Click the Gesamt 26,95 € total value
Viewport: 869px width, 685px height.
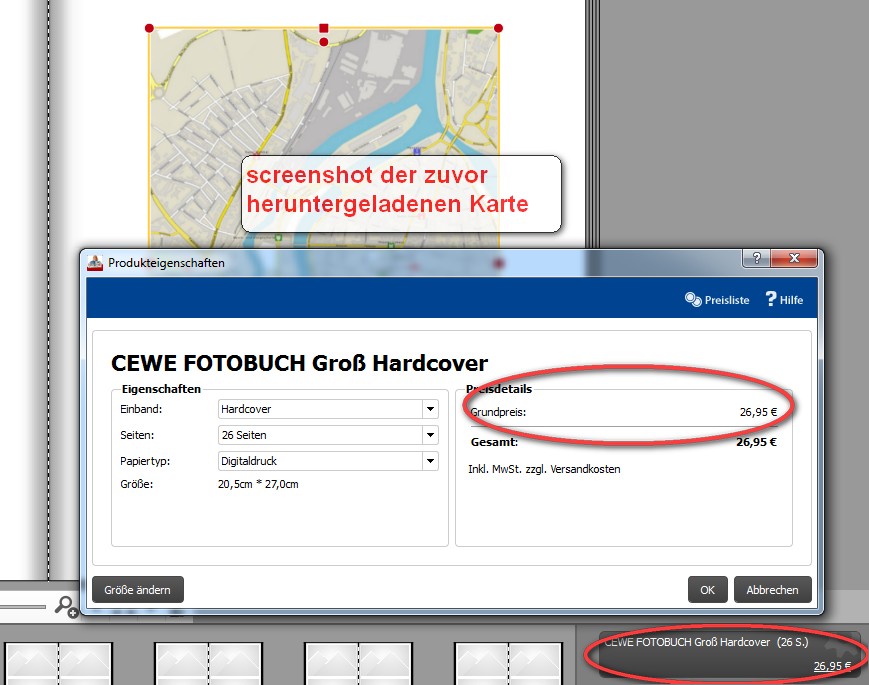point(756,442)
